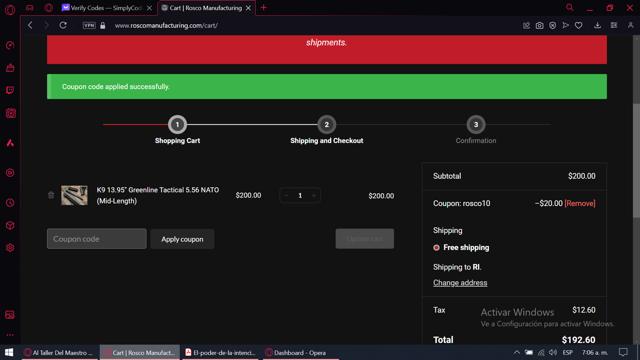640x360 pixels.
Task: Open Instagram icon in the sidebar
Action: pyautogui.click(x=10, y=113)
